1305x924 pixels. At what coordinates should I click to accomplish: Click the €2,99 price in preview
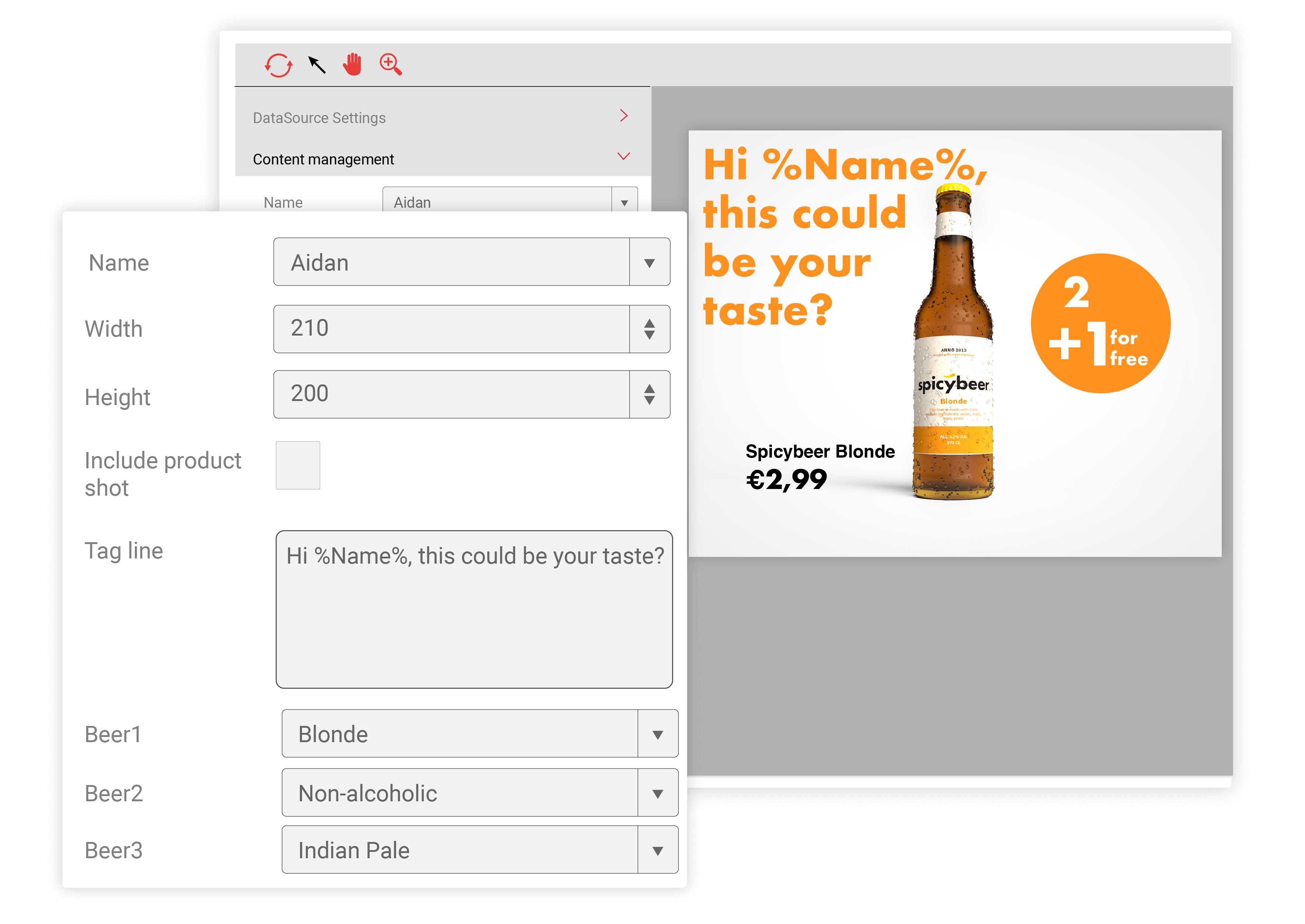(x=786, y=480)
